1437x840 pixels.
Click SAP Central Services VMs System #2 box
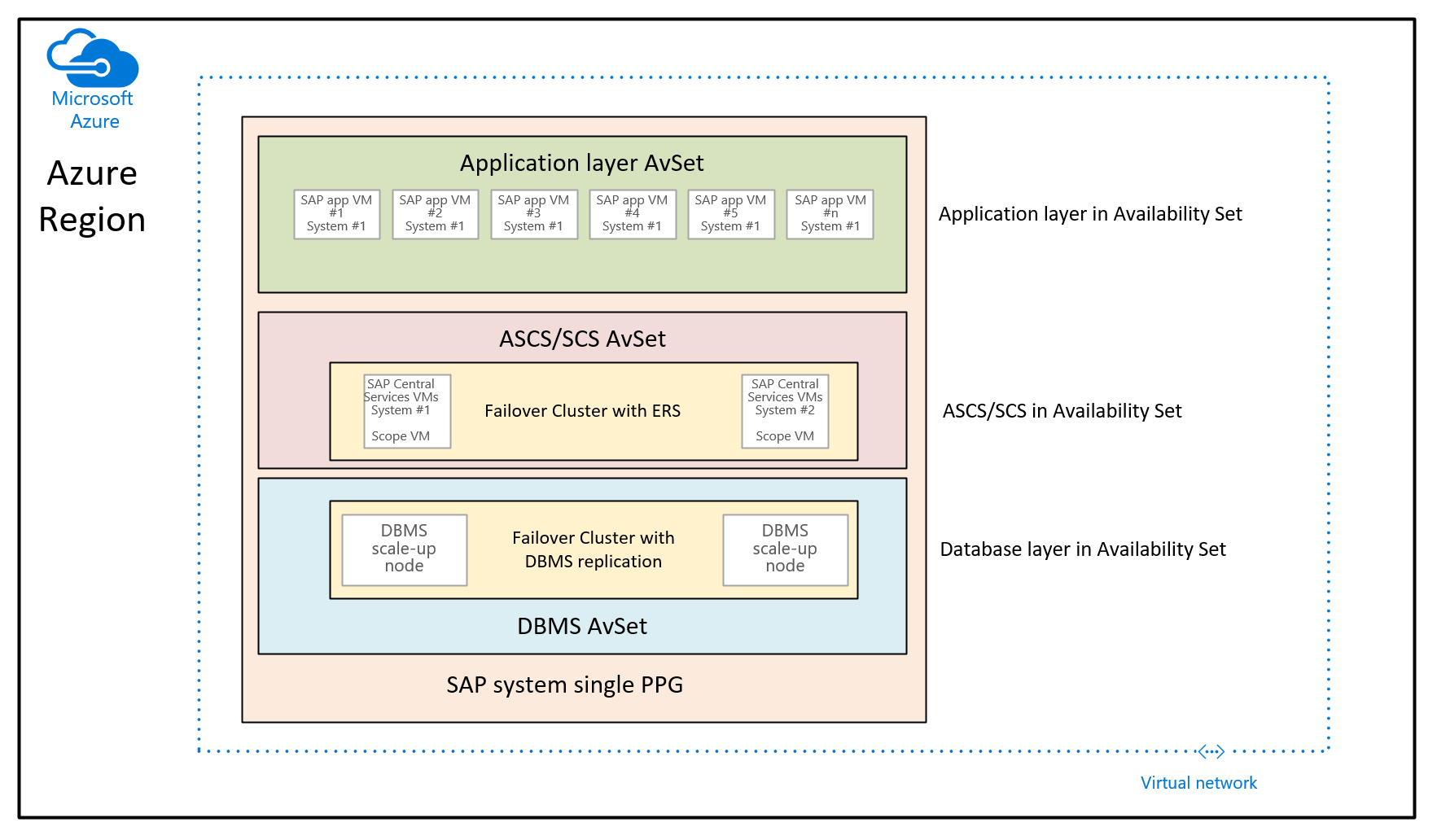pyautogui.click(x=786, y=411)
